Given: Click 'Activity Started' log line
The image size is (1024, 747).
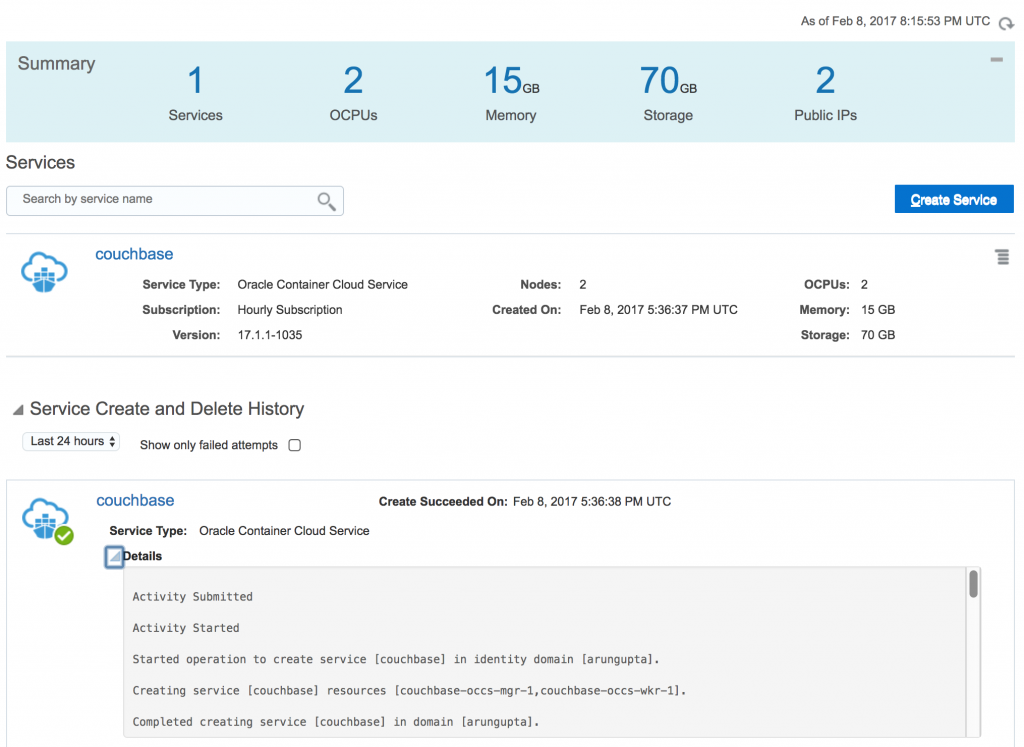Looking at the screenshot, I should tap(186, 628).
